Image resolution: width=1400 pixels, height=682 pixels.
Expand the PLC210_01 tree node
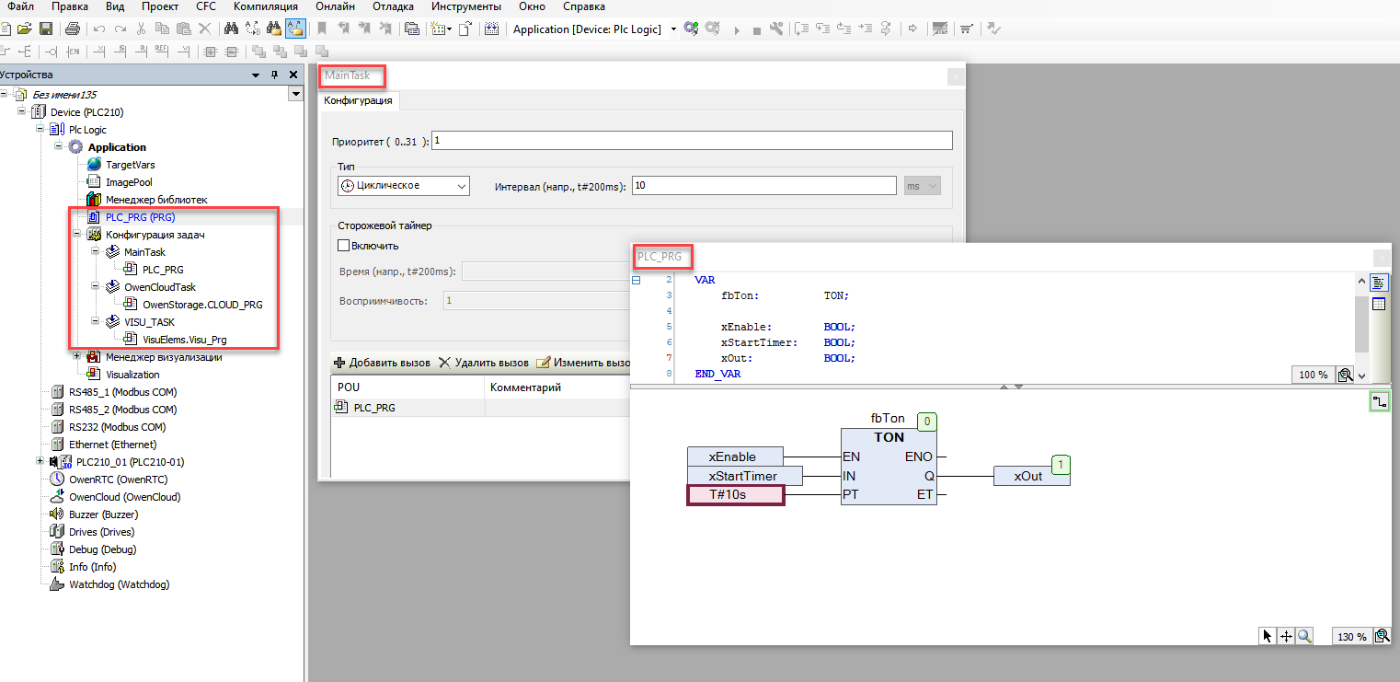click(40, 462)
